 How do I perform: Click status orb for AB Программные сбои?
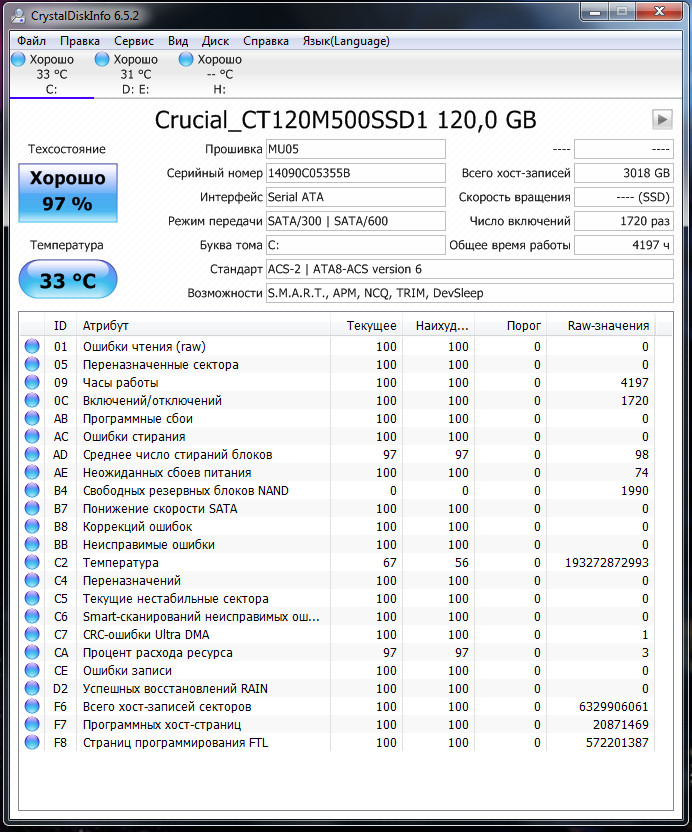[32, 418]
